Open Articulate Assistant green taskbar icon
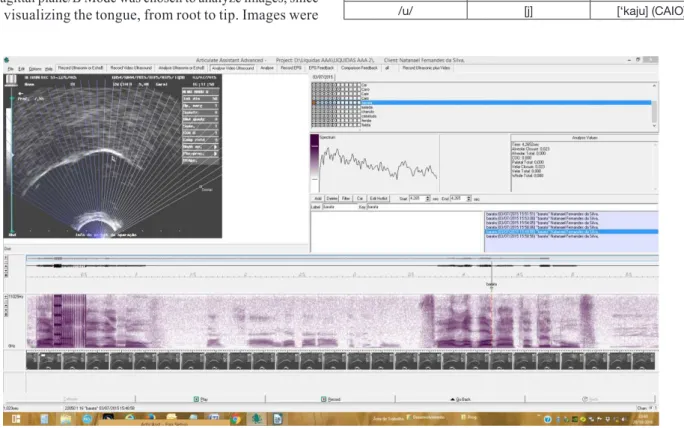Screen dimensions: 684x428 [x=257, y=419]
